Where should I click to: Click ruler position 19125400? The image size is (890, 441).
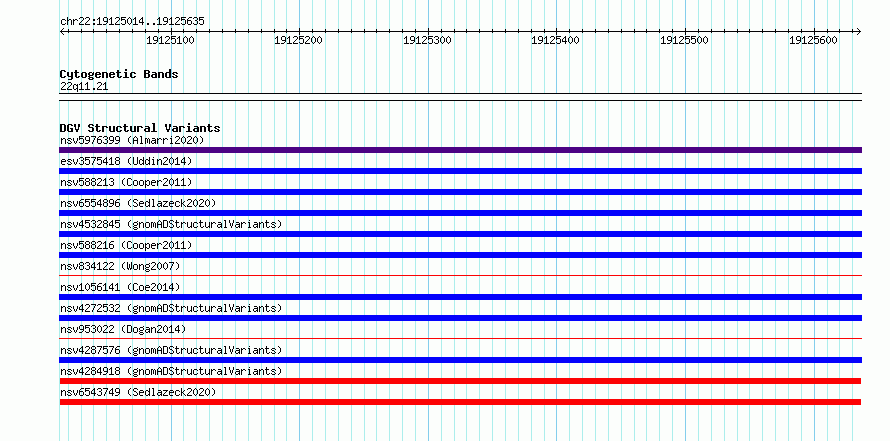[x=556, y=40]
